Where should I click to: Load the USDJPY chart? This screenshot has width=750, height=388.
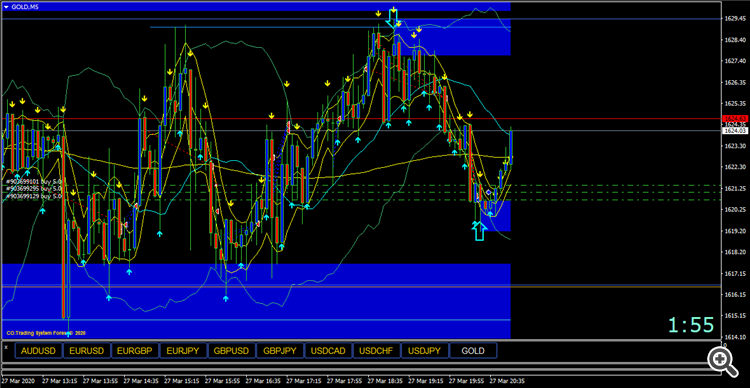[425, 351]
